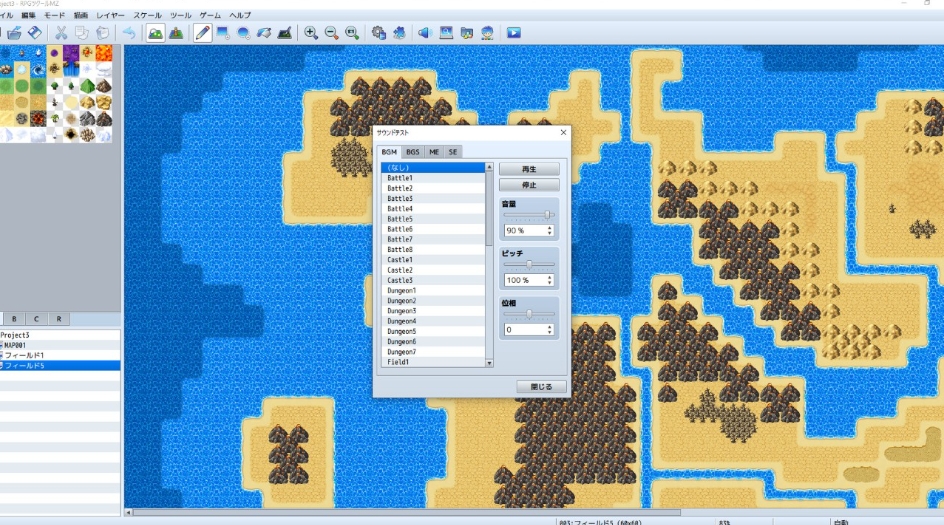Save the project using the disk icon

click(35, 33)
